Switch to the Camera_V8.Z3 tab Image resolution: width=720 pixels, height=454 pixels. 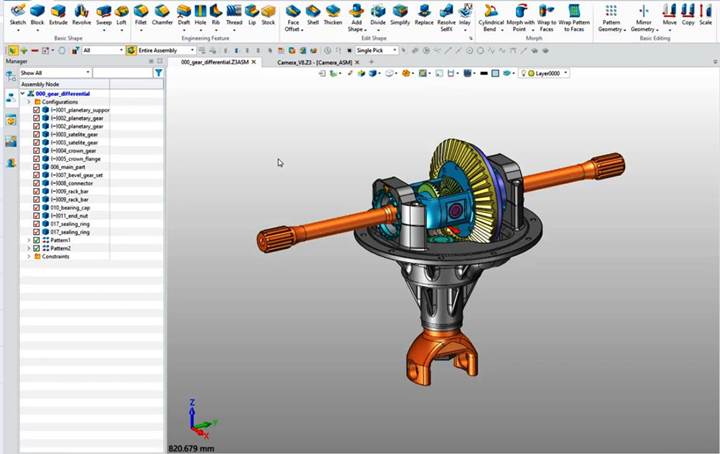click(315, 62)
